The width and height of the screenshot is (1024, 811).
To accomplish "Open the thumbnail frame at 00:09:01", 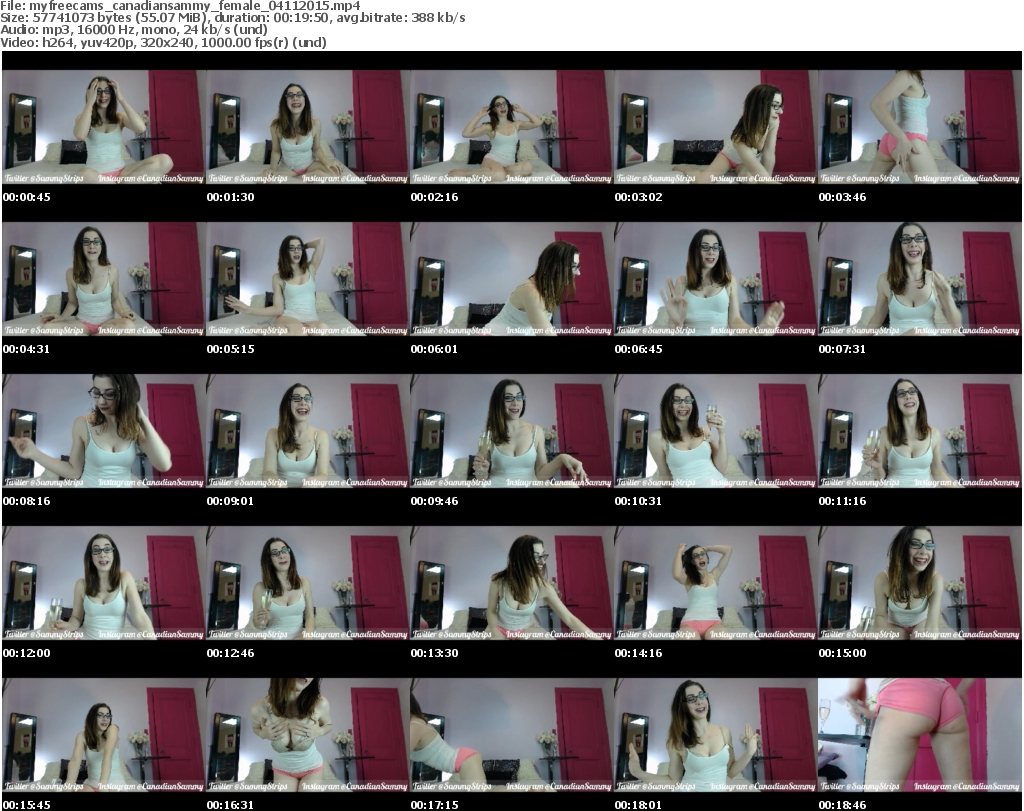I will coord(308,431).
